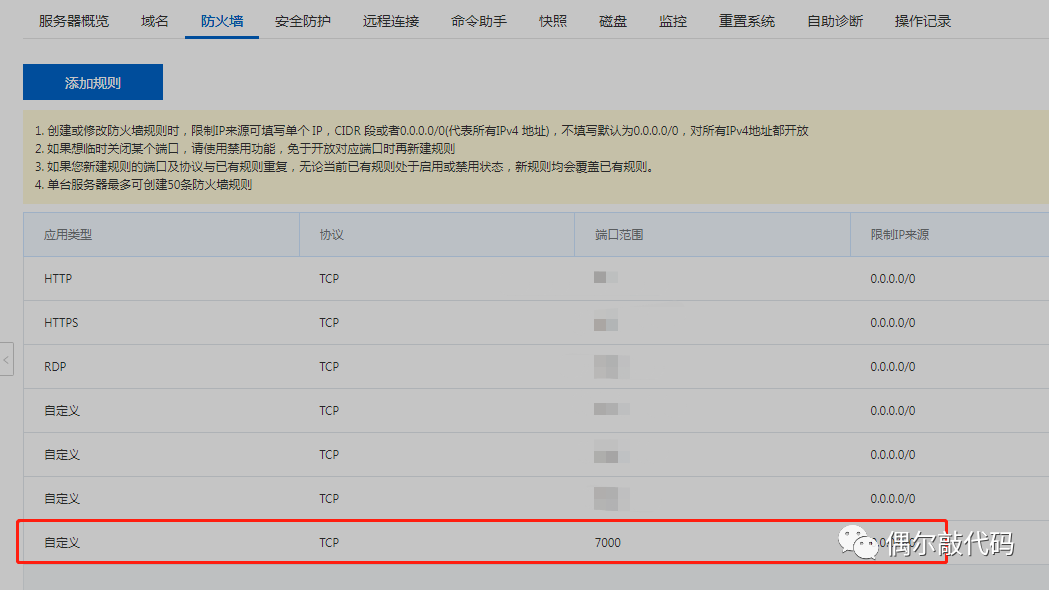This screenshot has height=590, width=1049.
Task: Switch to the 域名 tab
Action: point(155,21)
